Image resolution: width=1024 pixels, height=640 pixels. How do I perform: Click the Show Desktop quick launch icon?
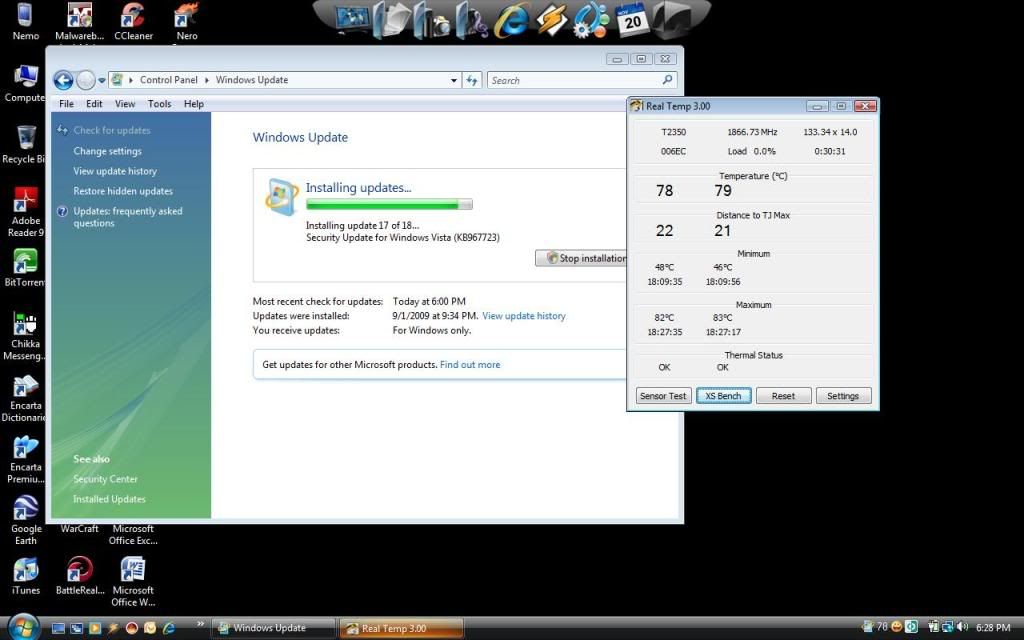pos(58,628)
